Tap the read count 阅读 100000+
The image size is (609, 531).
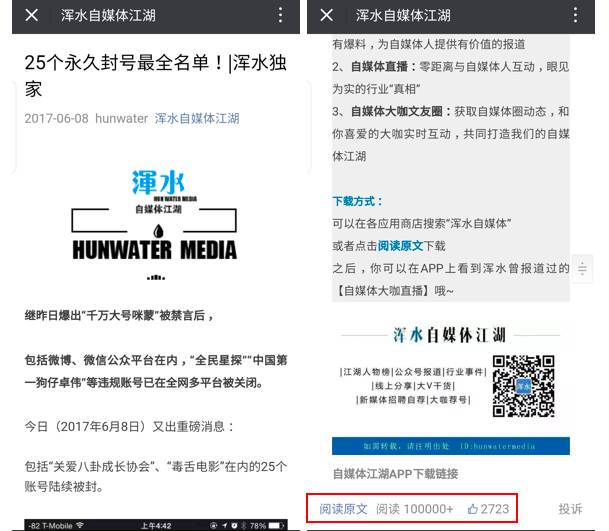[x=414, y=509]
